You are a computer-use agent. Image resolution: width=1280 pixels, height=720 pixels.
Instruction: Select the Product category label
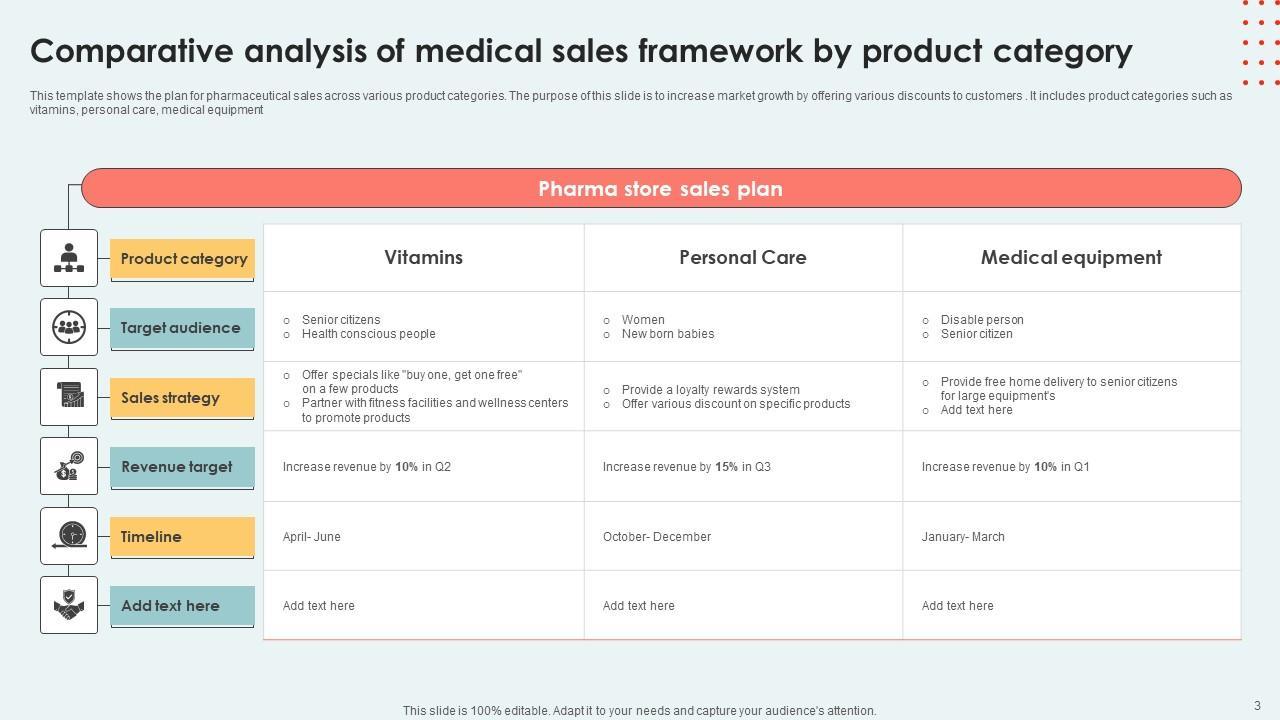(x=183, y=259)
